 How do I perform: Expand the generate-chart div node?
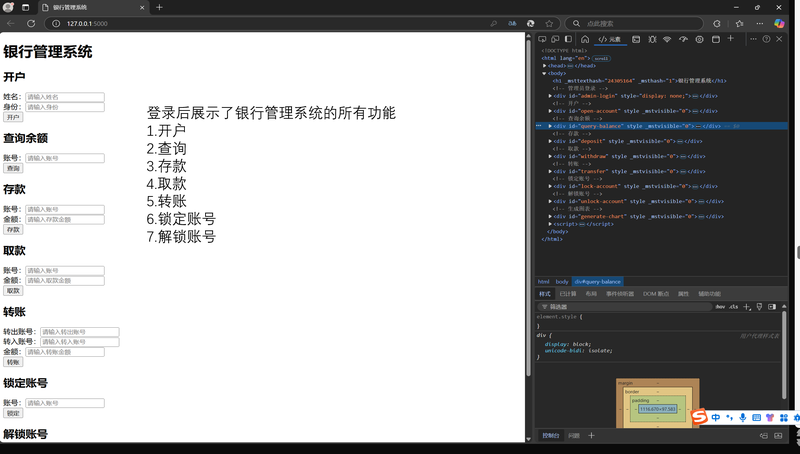[550, 216]
